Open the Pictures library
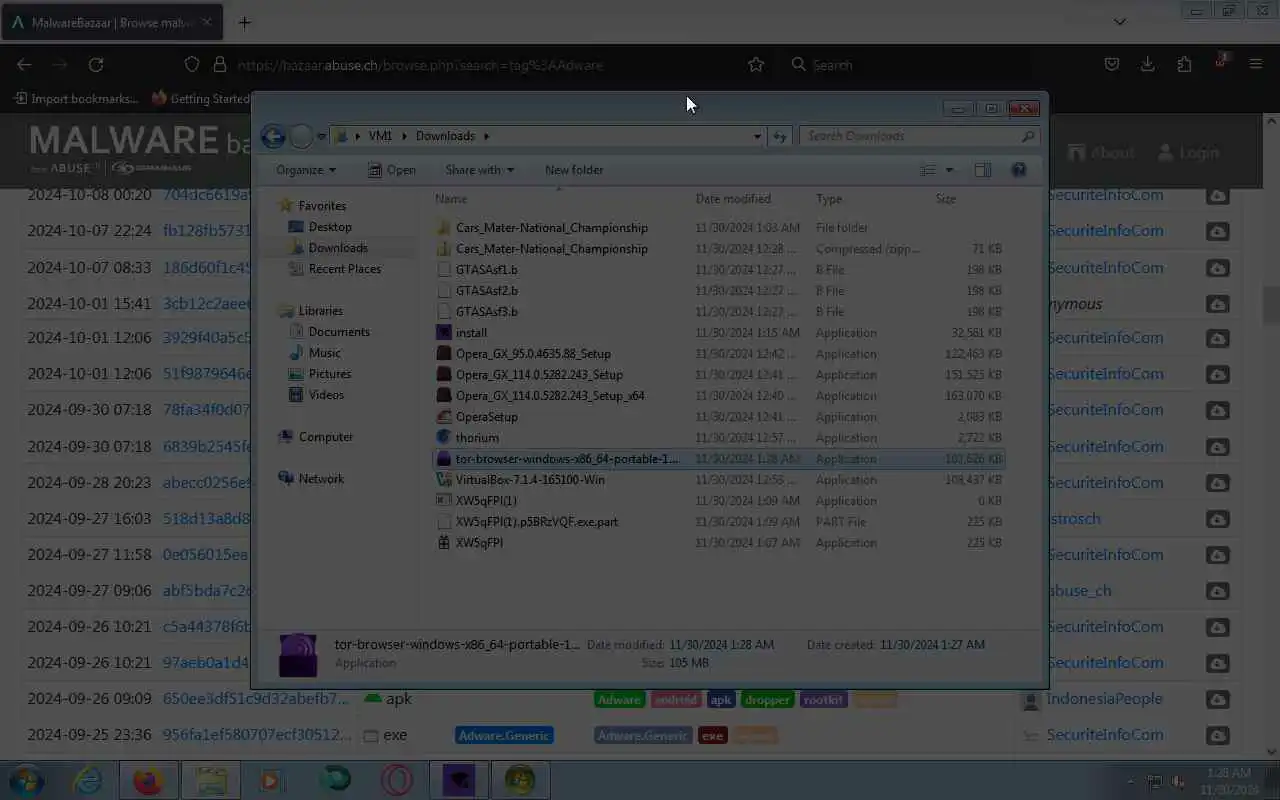The image size is (1280, 800). click(x=330, y=374)
